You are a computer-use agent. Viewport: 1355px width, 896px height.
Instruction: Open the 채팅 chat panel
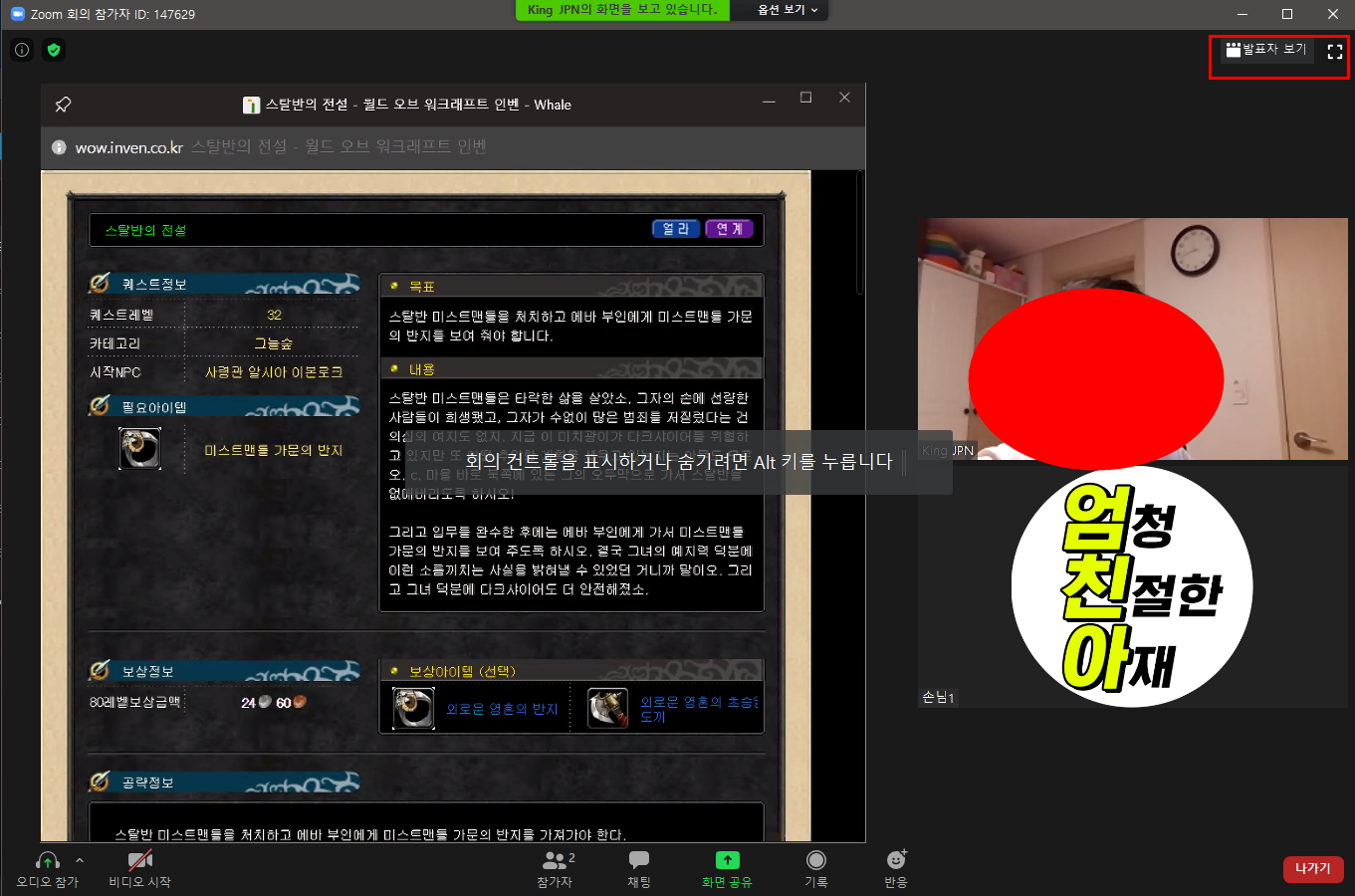639,868
